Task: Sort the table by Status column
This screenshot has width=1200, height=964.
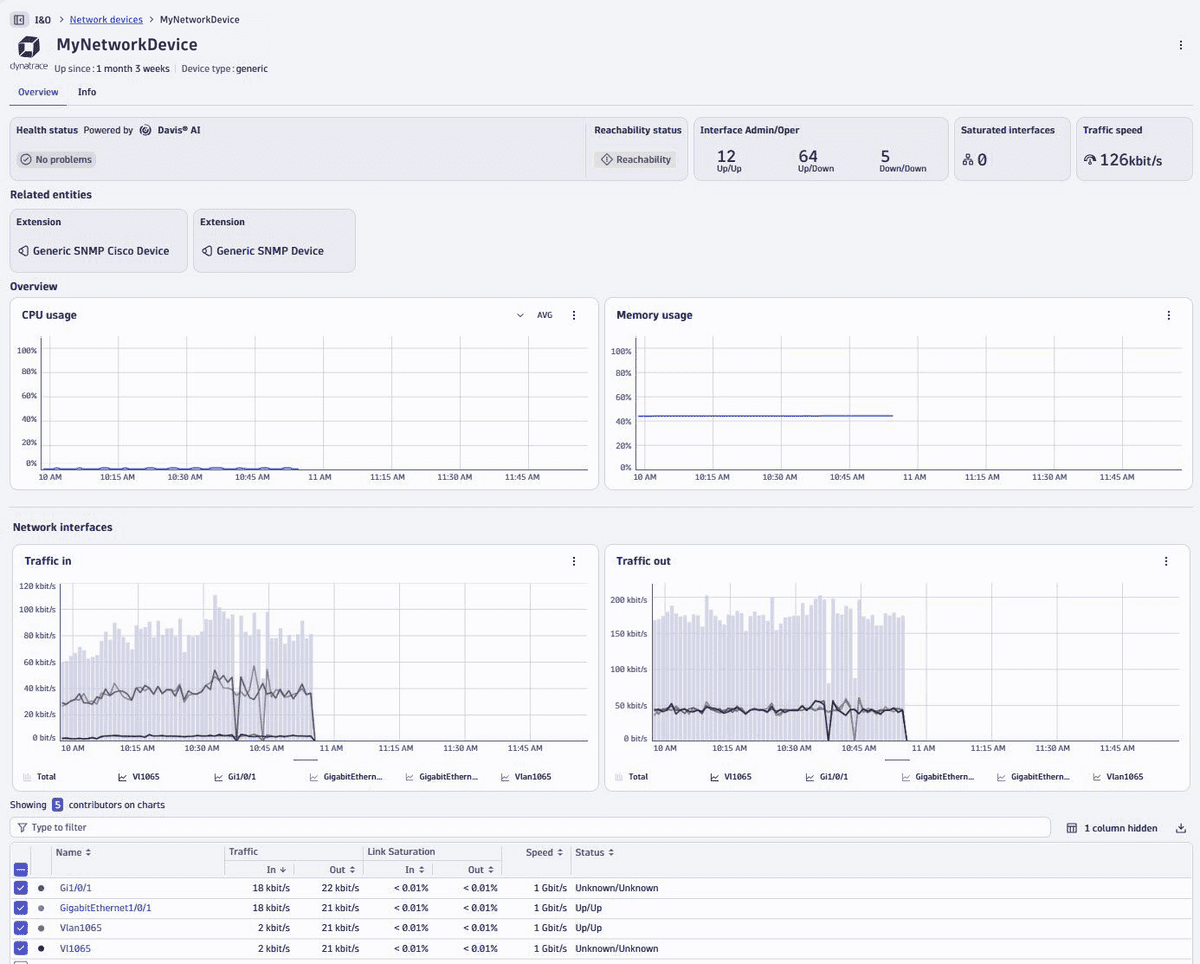Action: [x=595, y=853]
